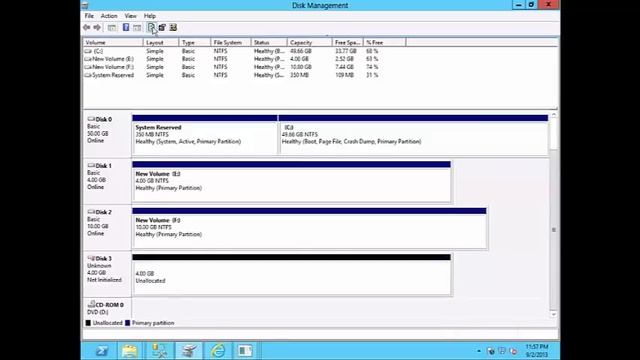Click the Disk Management title bar app icon
The height and width of the screenshot is (360, 640).
(85, 5)
